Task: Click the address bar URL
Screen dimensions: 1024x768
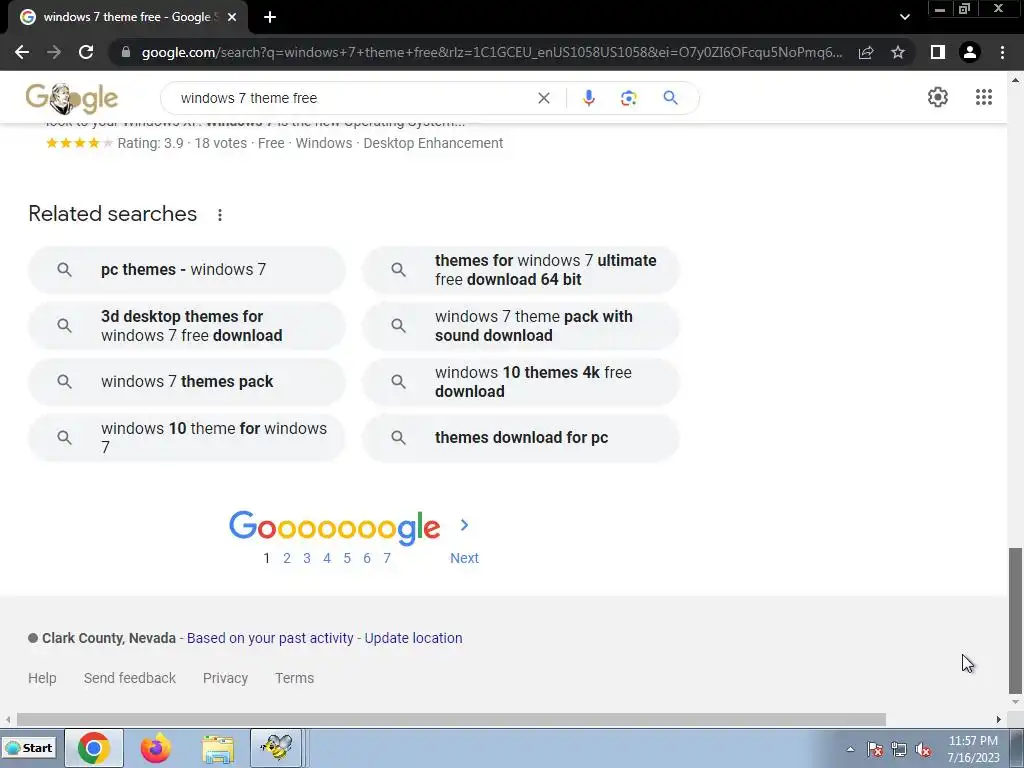Action: coord(491,52)
